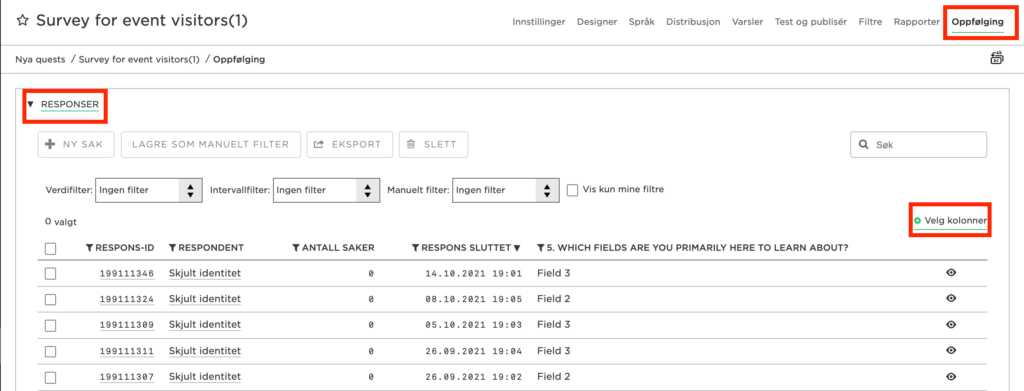
Task: View response 199111324 using its eye icon
Action: (x=951, y=298)
